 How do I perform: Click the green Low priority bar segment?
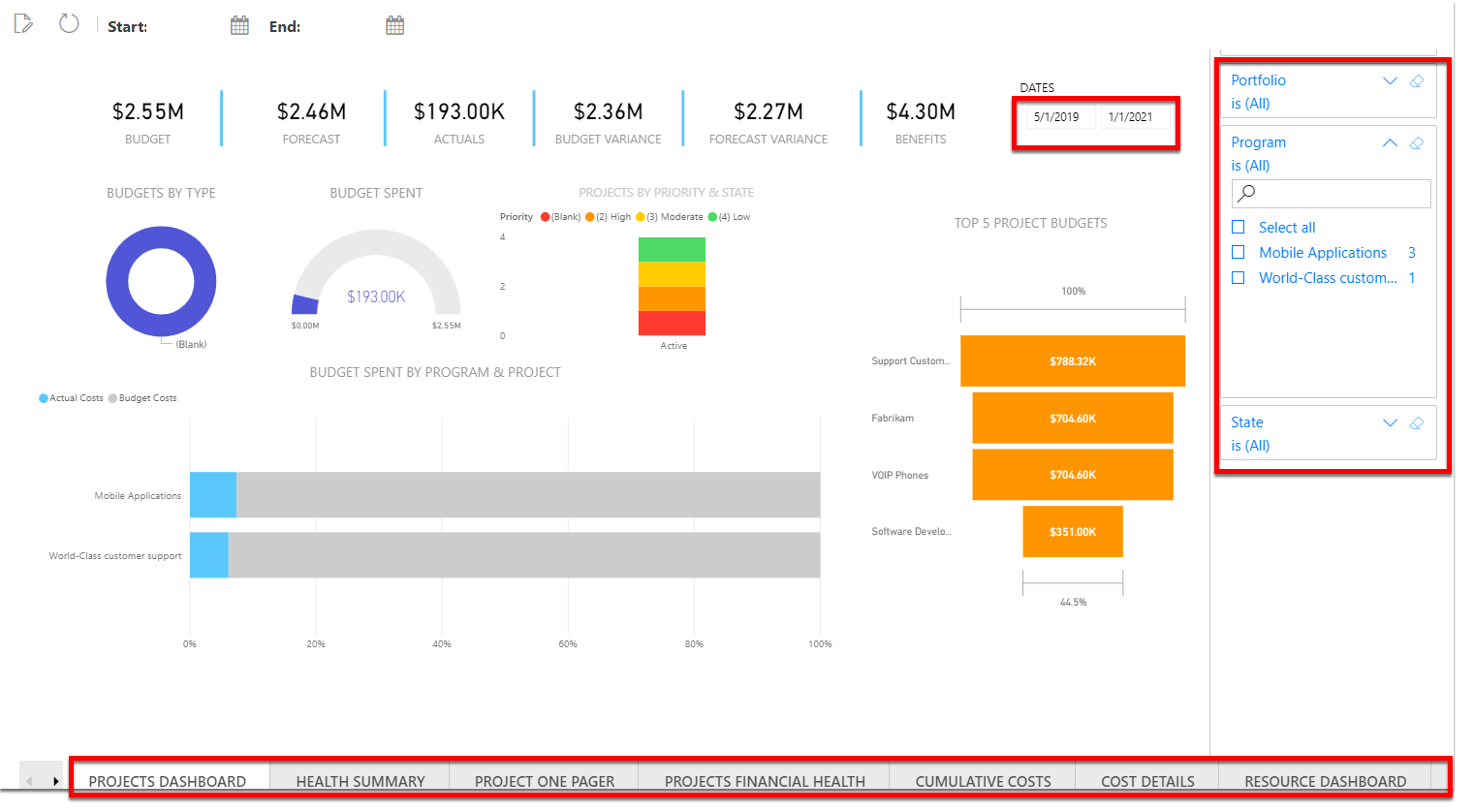[x=672, y=249]
